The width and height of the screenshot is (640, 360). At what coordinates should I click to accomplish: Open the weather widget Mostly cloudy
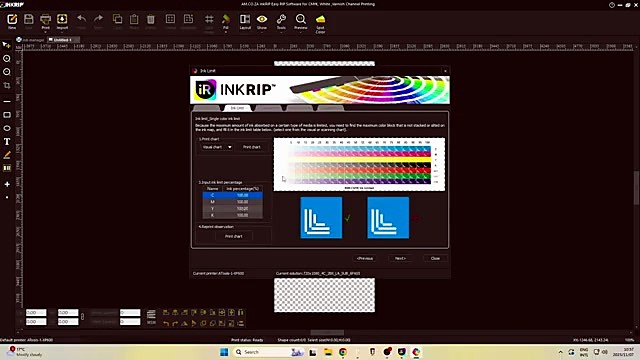25,352
